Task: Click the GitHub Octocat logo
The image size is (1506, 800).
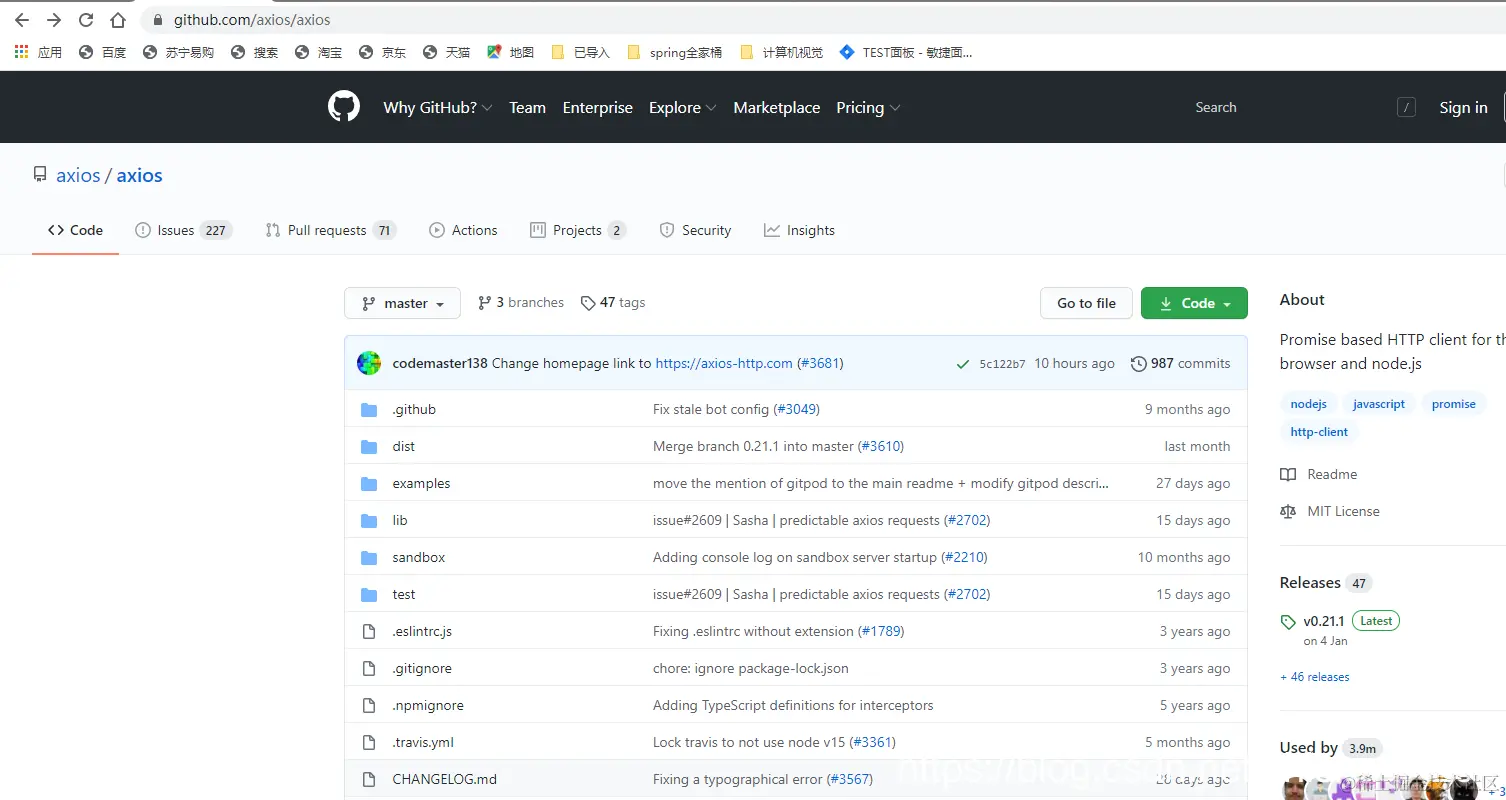Action: click(x=344, y=107)
